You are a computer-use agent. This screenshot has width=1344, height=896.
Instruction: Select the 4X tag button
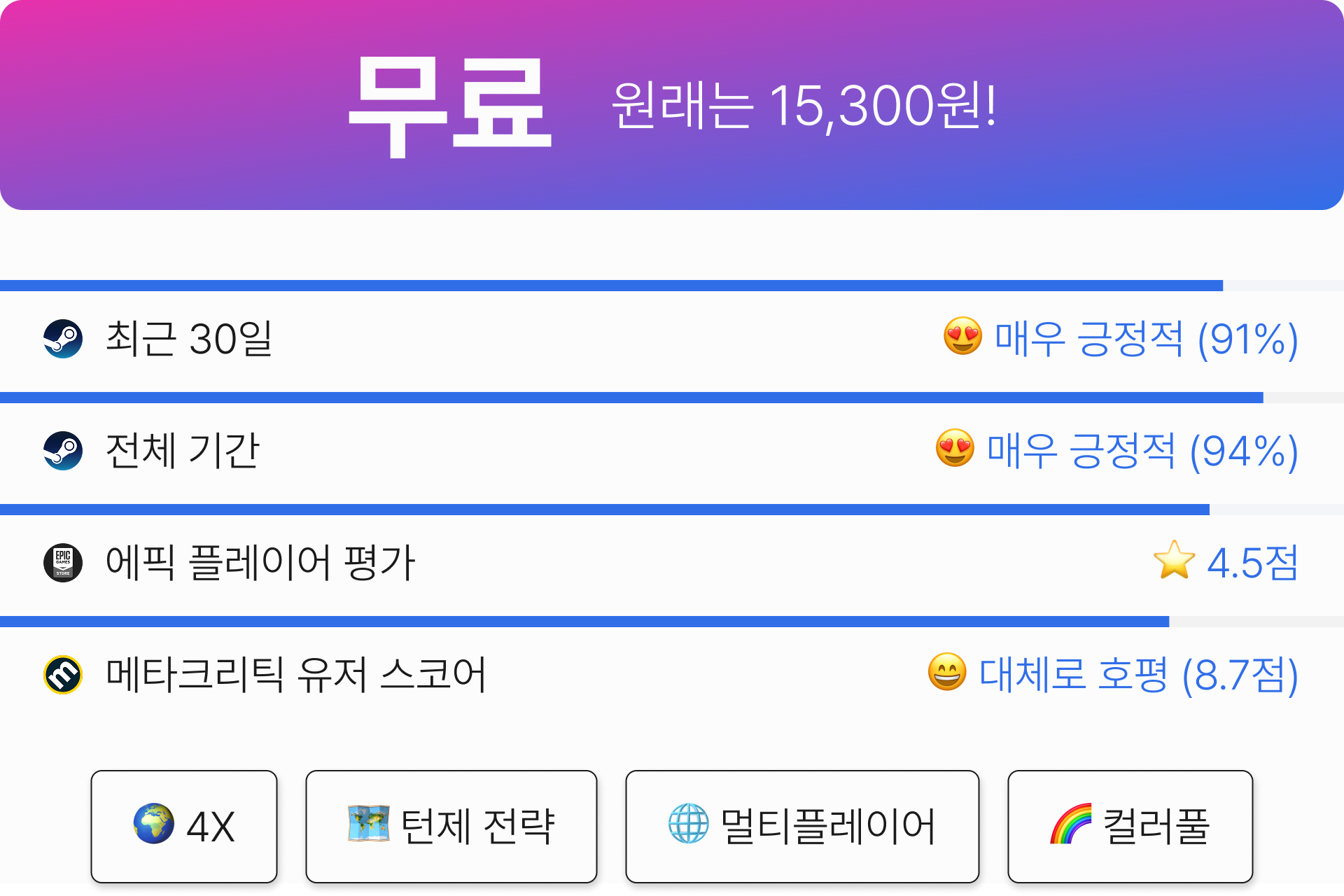pos(184,827)
